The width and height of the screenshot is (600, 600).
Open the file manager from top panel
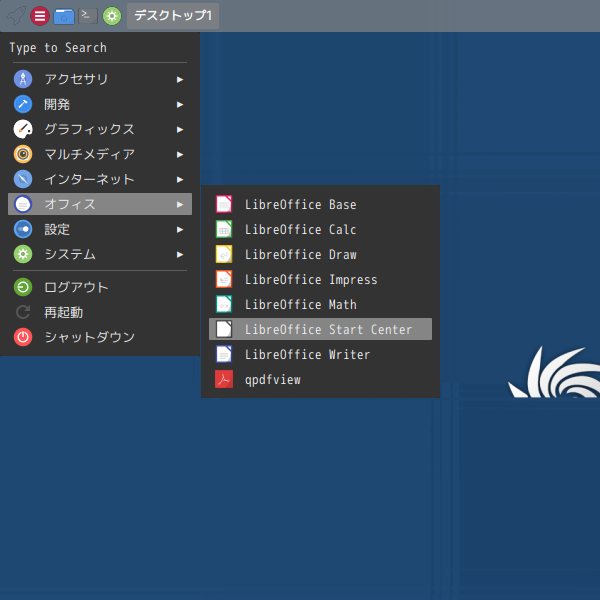coord(64,16)
